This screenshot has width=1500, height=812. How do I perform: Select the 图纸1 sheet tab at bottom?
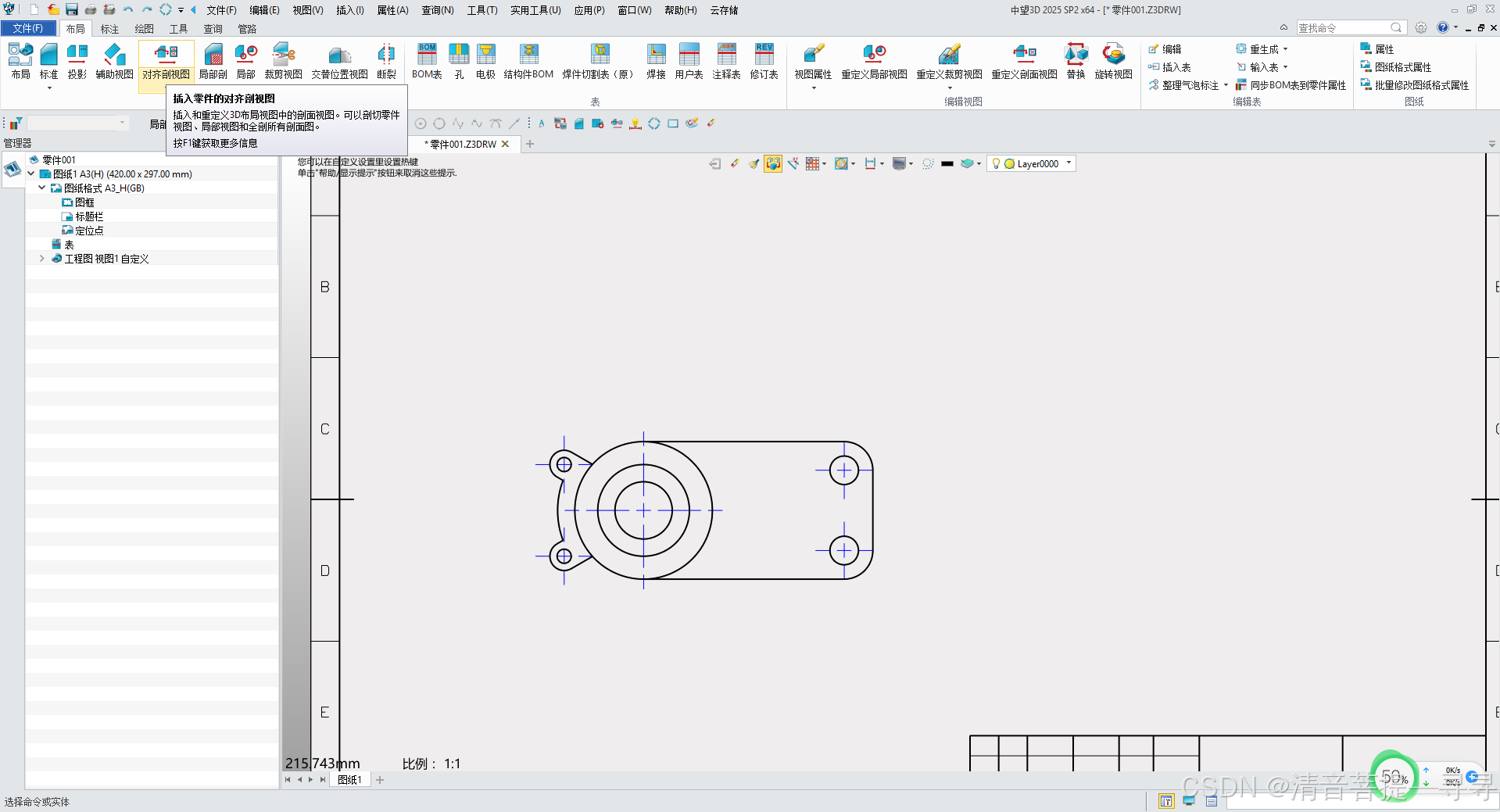point(349,779)
